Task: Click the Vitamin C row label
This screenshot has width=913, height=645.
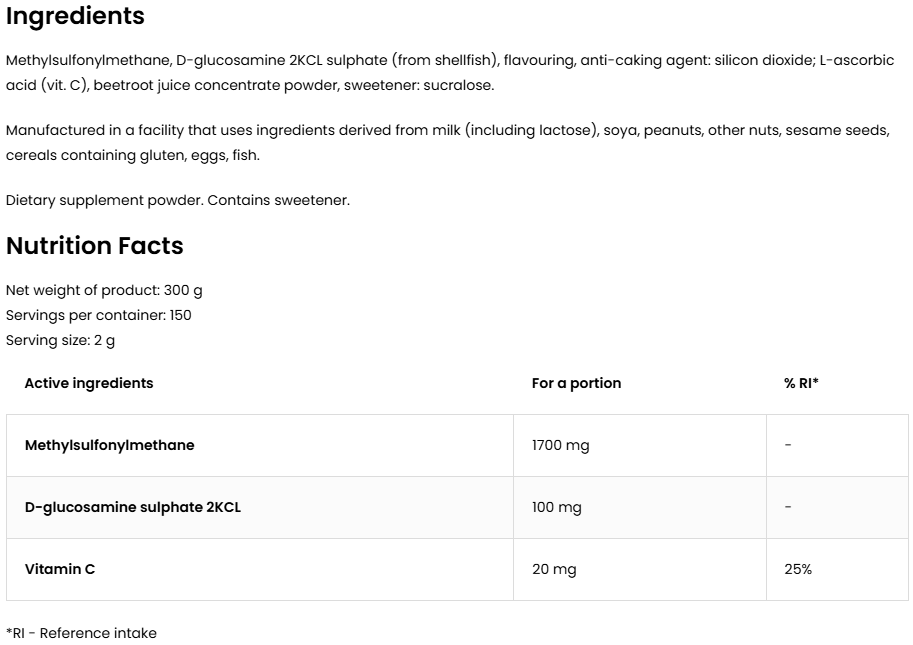Action: coord(60,569)
